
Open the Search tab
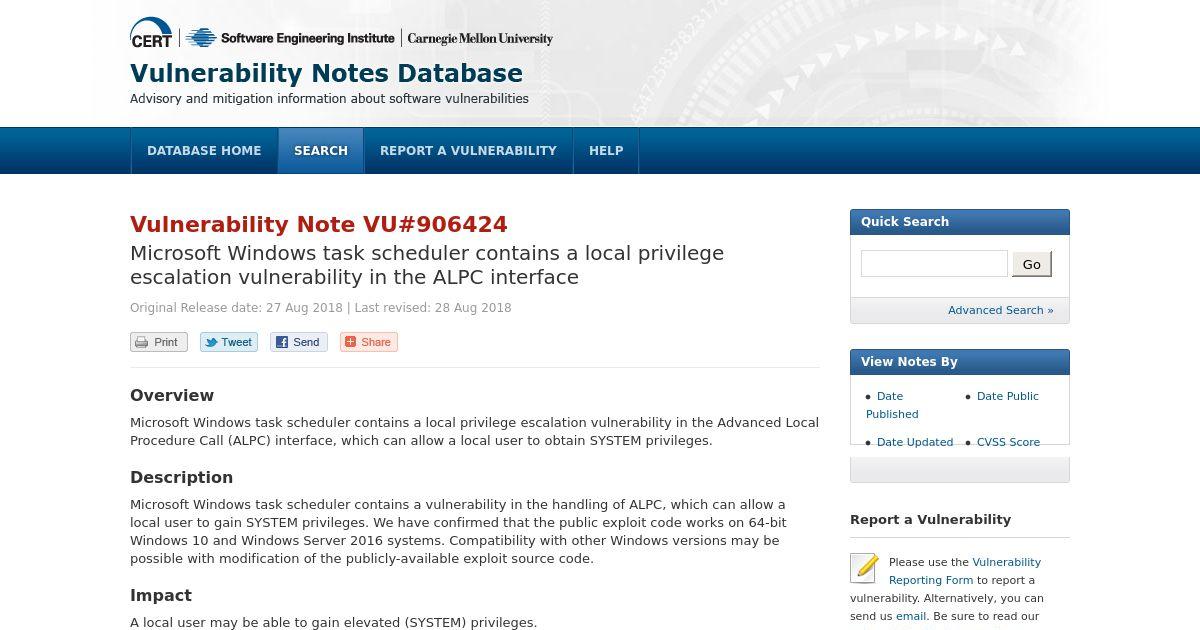pos(321,151)
